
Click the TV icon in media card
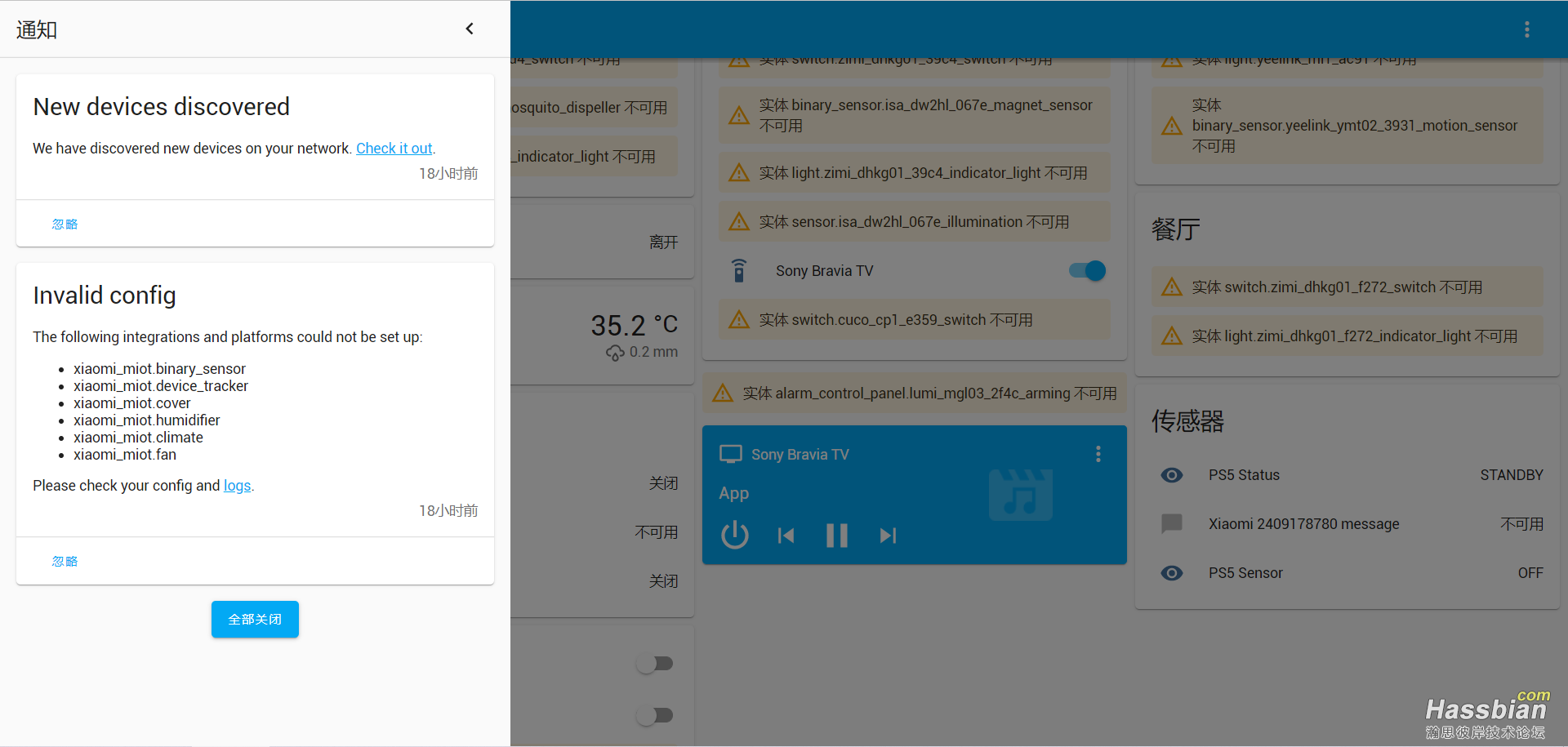click(731, 454)
